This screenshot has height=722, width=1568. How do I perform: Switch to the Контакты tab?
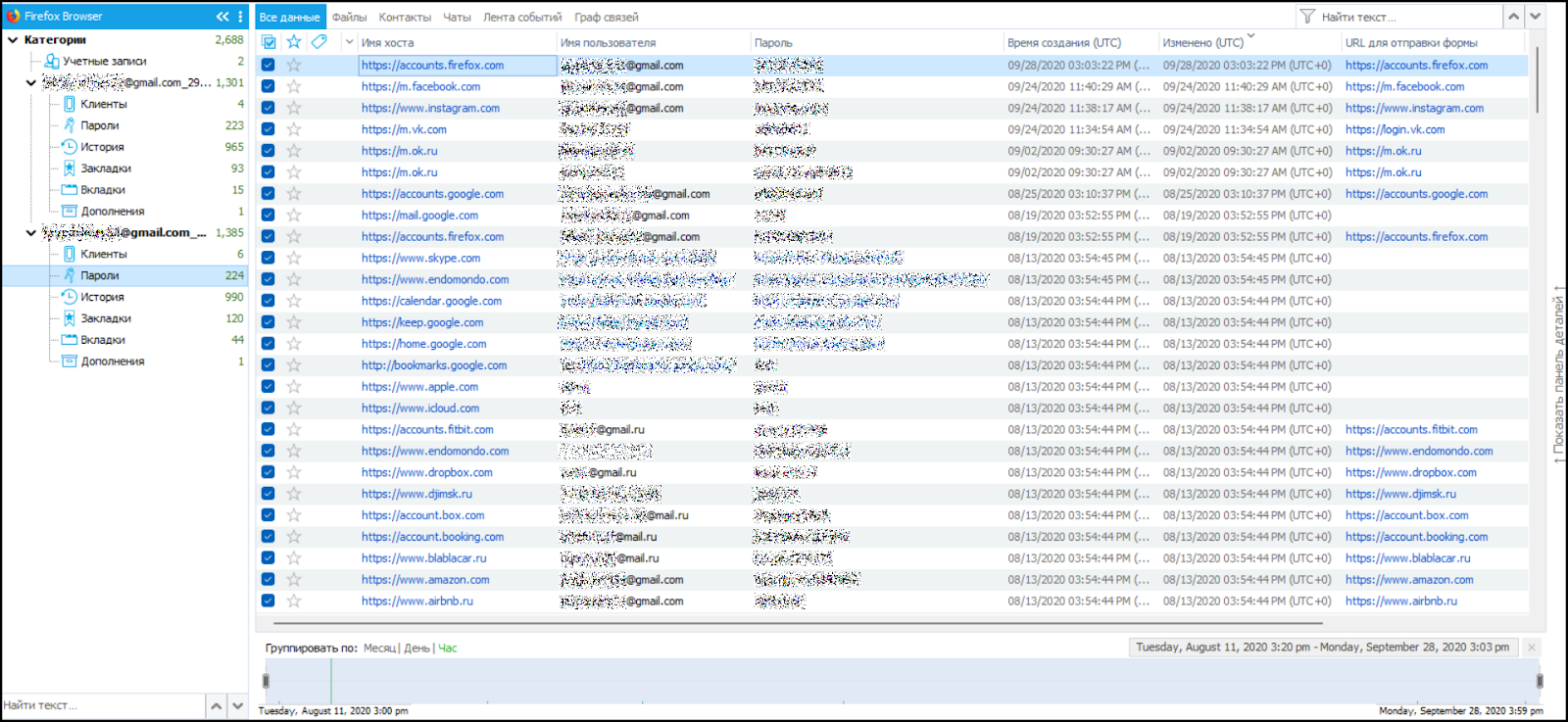[405, 17]
